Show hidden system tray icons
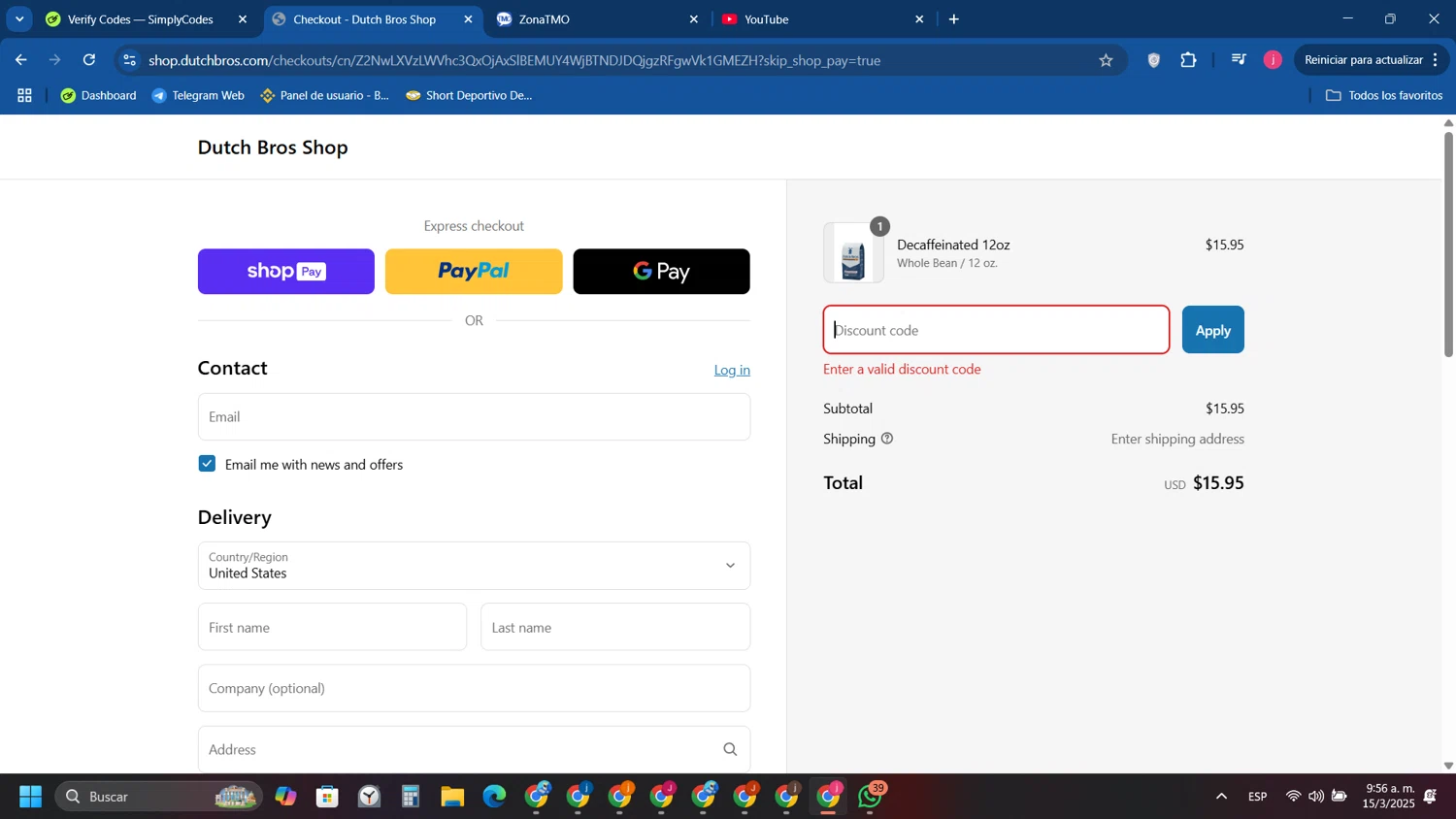 click(x=1221, y=797)
